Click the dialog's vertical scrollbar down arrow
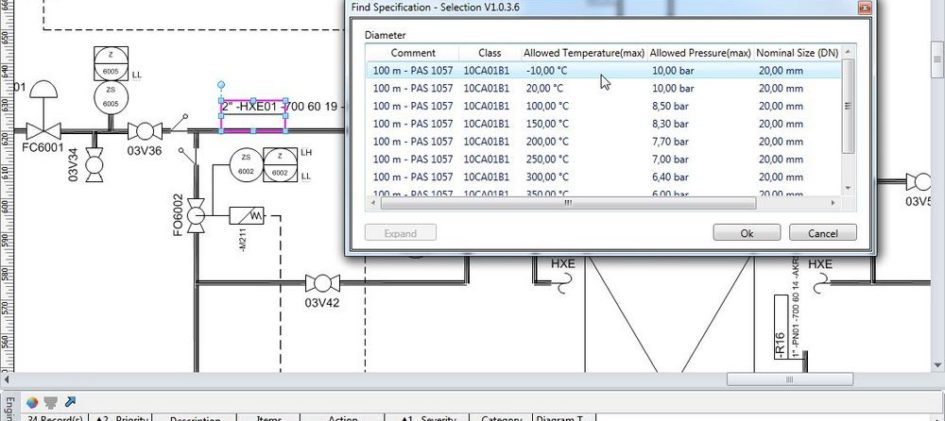This screenshot has height=421, width=945. pos(848,187)
